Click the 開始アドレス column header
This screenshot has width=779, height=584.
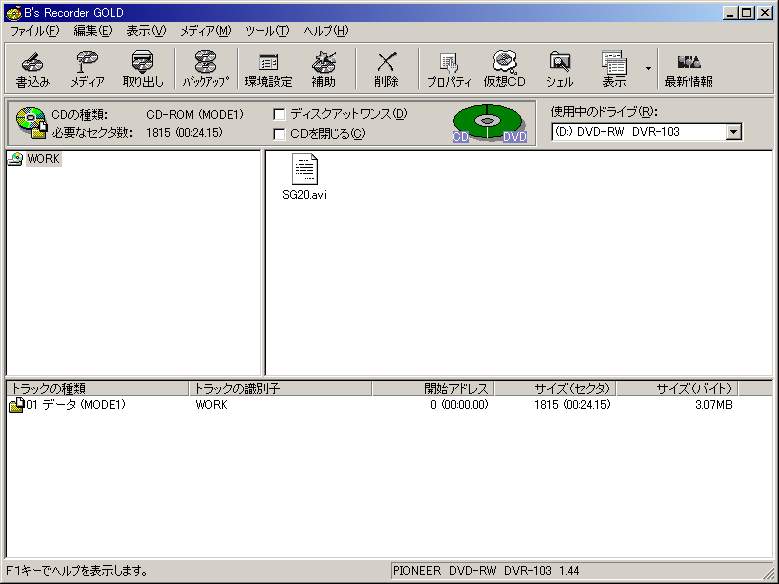(x=433, y=389)
